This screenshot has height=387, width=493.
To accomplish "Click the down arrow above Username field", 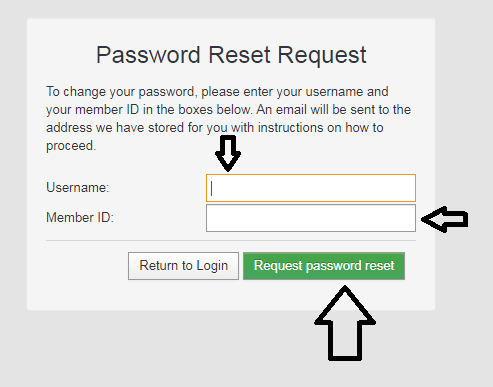I will click(228, 153).
